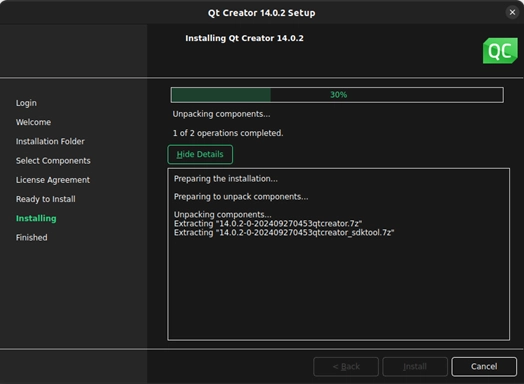Click the disabled Back button
This screenshot has height=384, width=524.
point(346,367)
